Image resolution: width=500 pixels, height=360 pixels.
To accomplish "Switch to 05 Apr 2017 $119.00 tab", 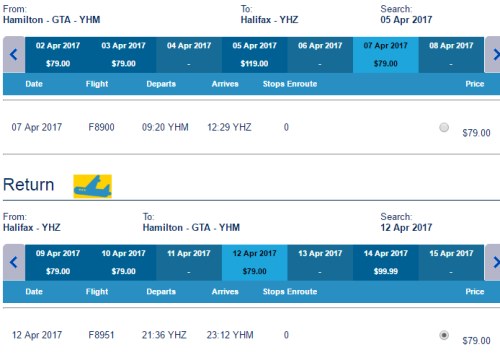I will pos(255,55).
